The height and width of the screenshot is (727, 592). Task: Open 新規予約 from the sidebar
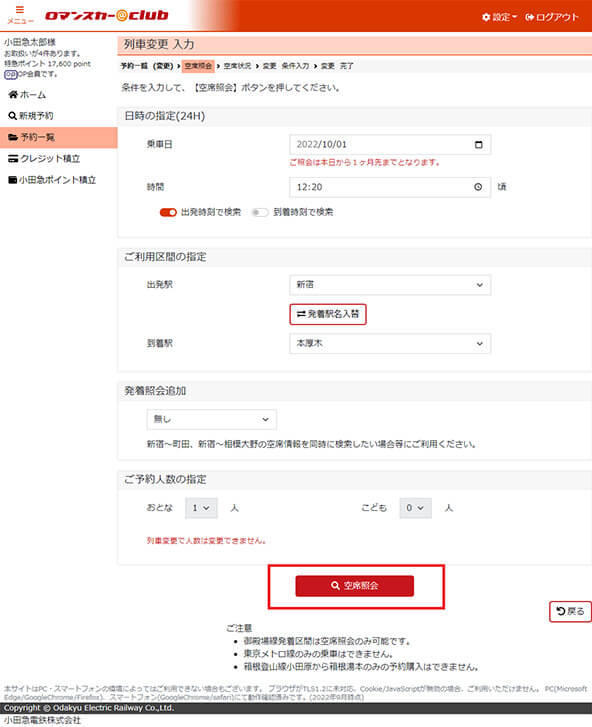(x=31, y=116)
